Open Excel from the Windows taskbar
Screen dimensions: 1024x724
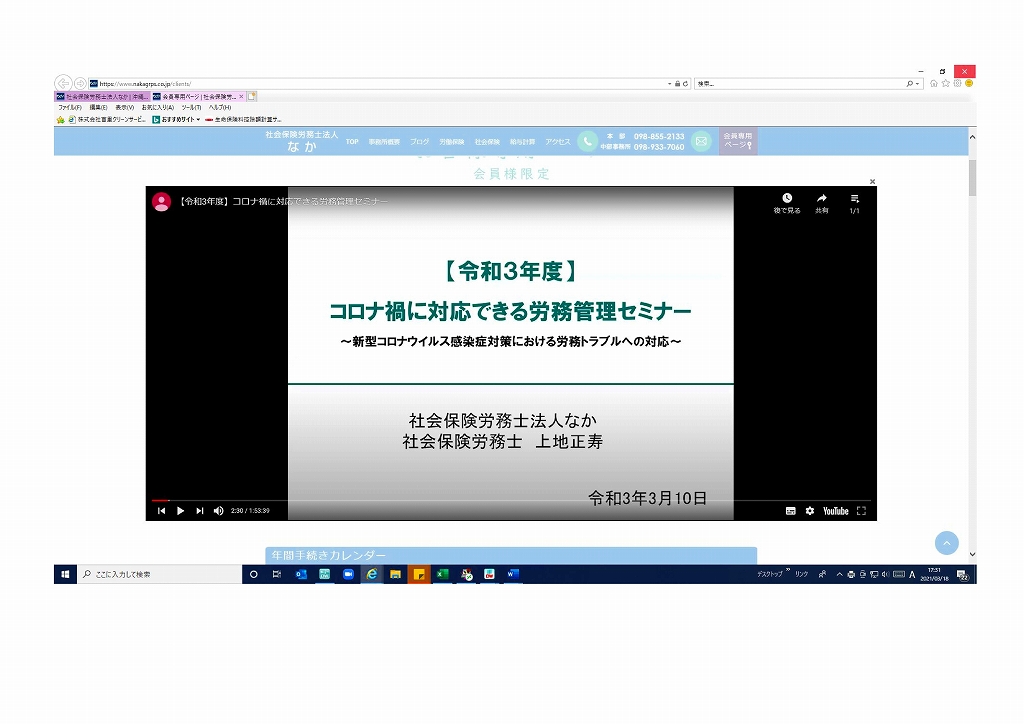(442, 574)
